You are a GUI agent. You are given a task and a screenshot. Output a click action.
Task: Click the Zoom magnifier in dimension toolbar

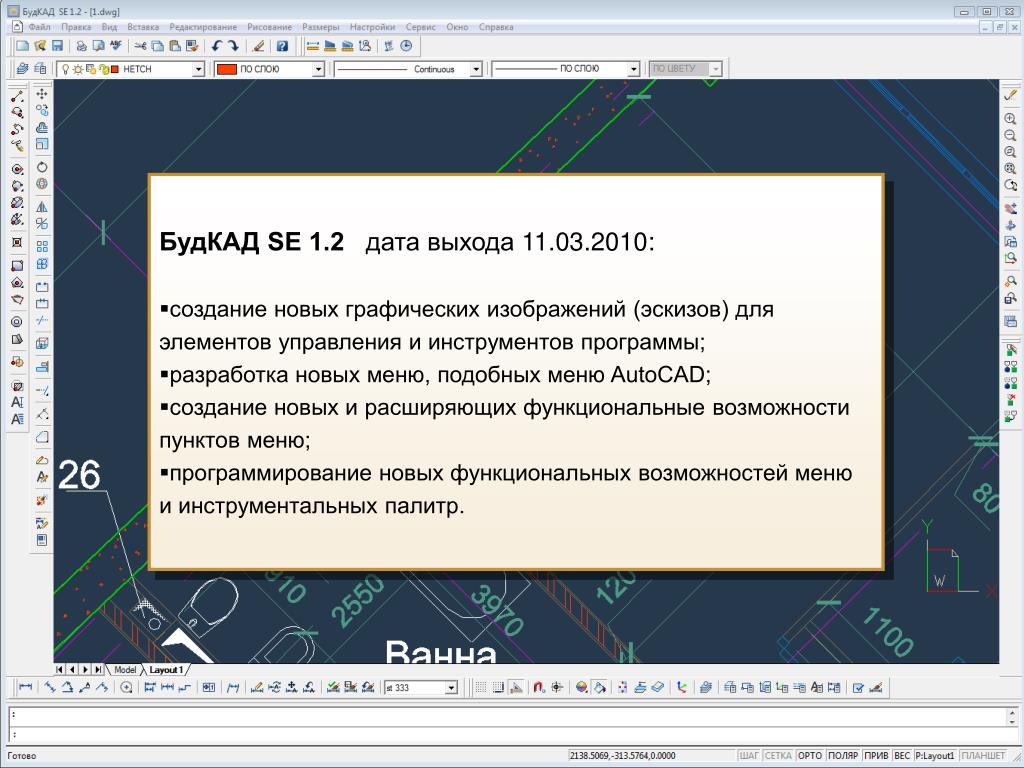(127, 687)
